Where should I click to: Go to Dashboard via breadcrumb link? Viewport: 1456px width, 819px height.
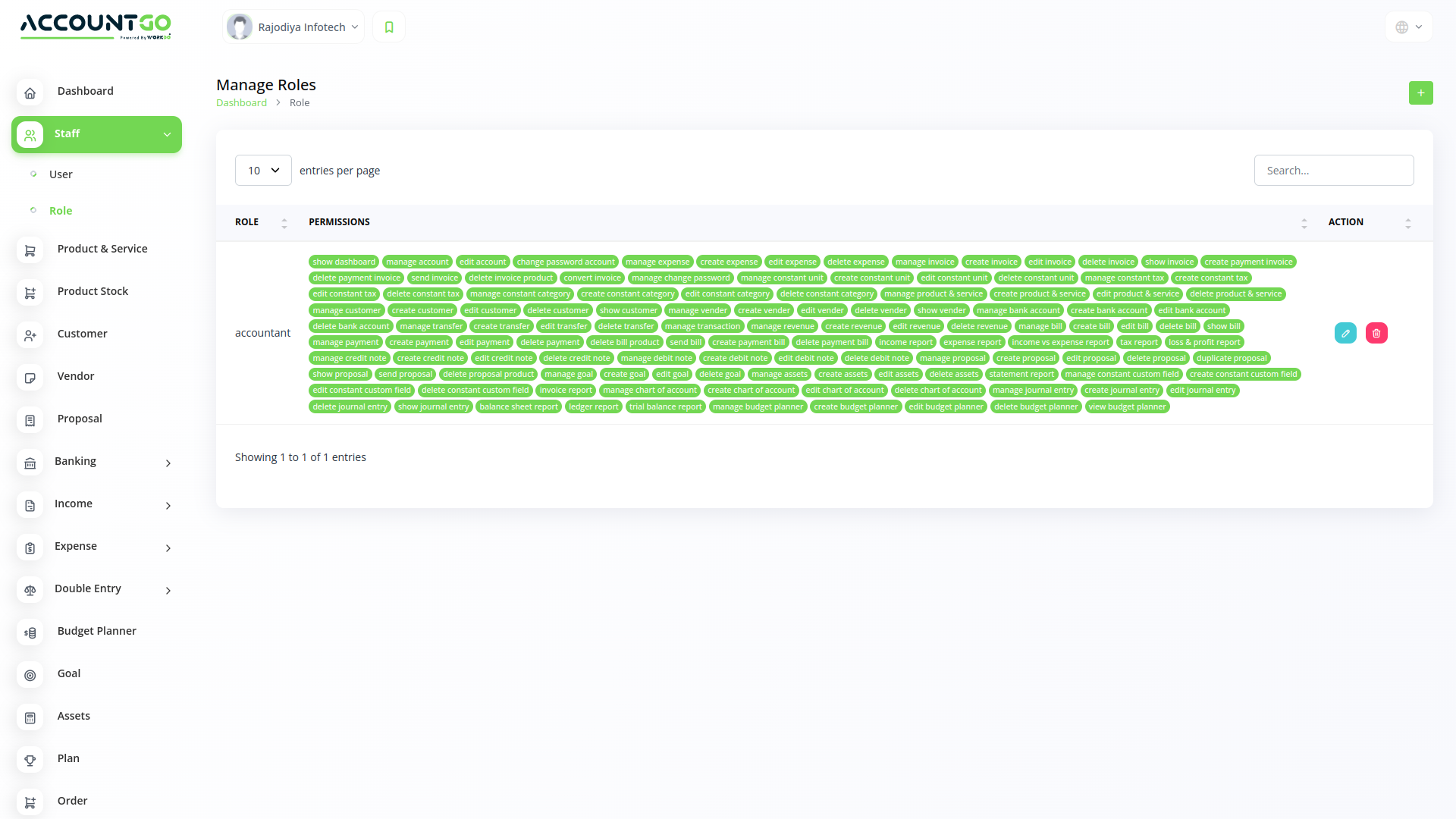pos(241,102)
